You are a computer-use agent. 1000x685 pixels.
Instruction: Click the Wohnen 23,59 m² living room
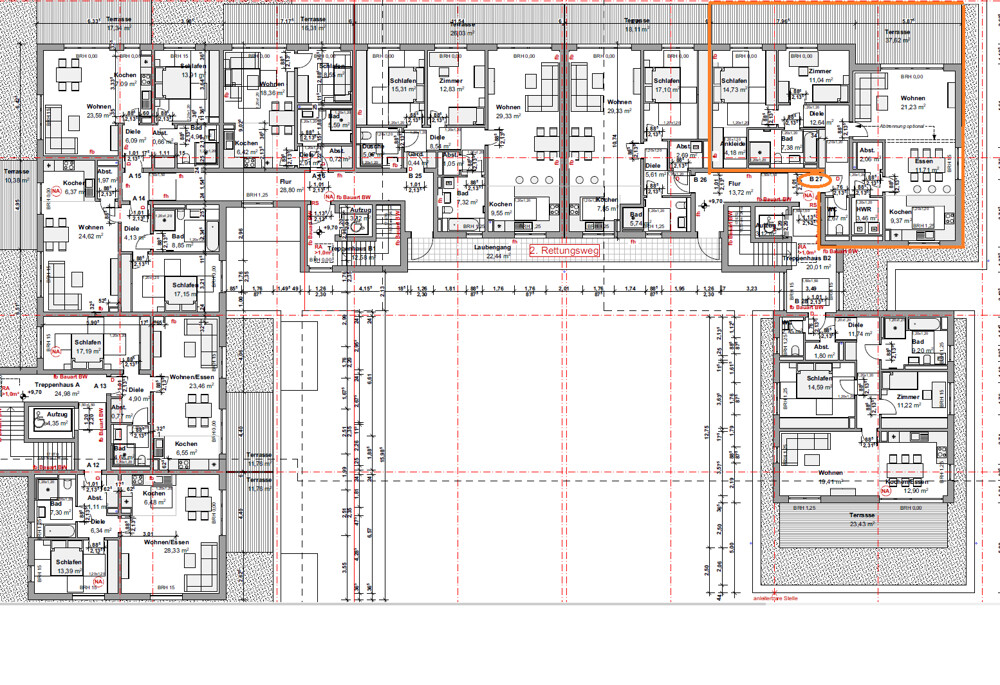tap(98, 110)
